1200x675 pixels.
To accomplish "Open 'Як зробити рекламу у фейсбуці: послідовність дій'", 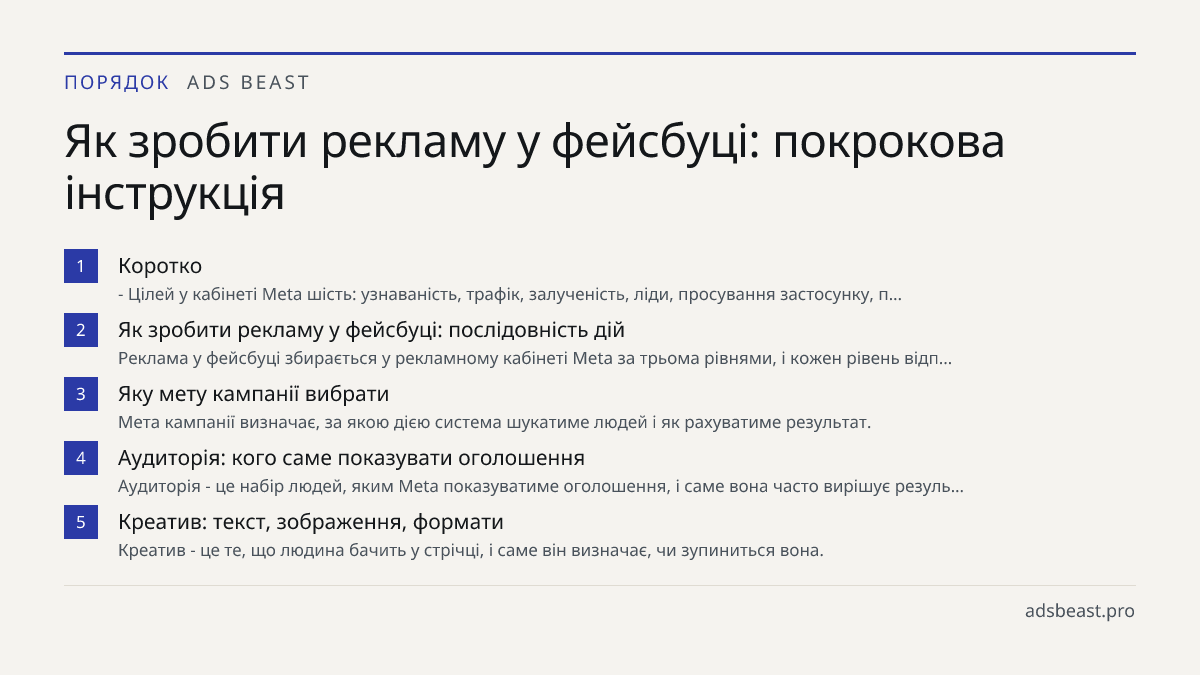I will coord(371,330).
